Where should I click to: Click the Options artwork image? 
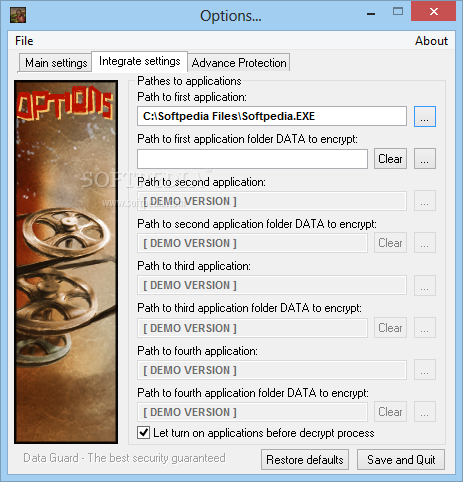[x=66, y=262]
